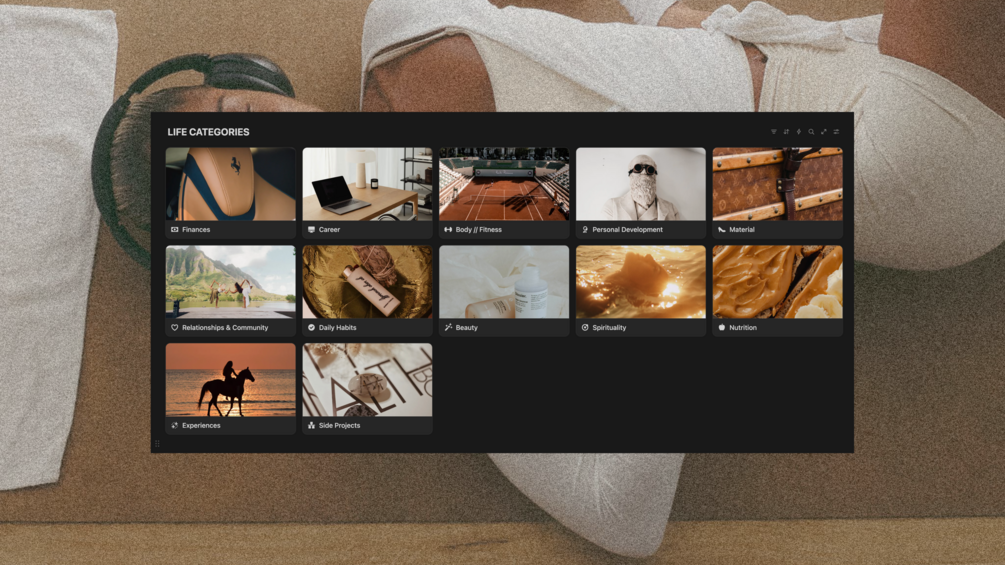Click the 'Nutrition' card label
This screenshot has width=1005, height=565.
click(x=743, y=327)
